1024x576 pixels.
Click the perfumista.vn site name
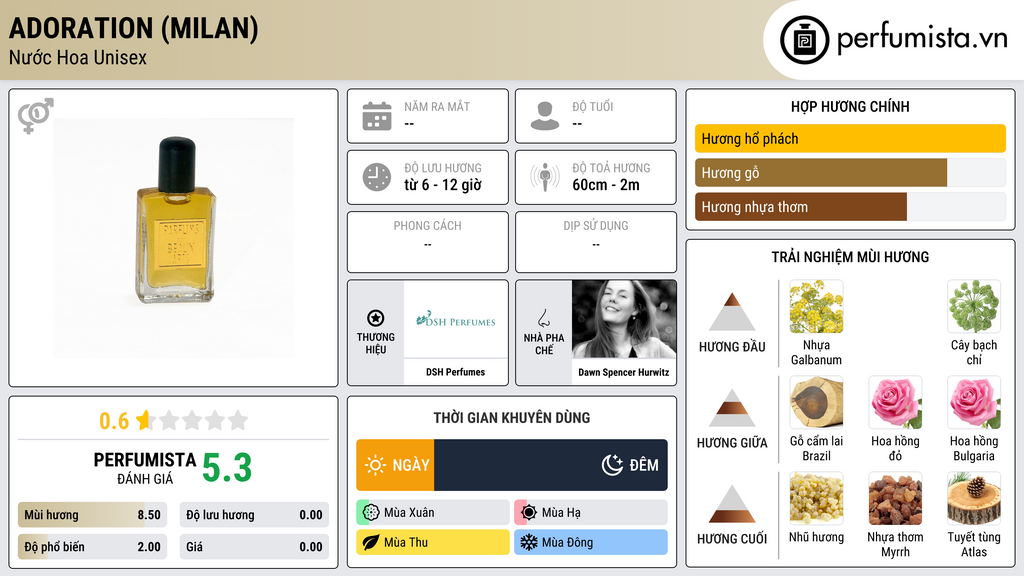tap(922, 39)
